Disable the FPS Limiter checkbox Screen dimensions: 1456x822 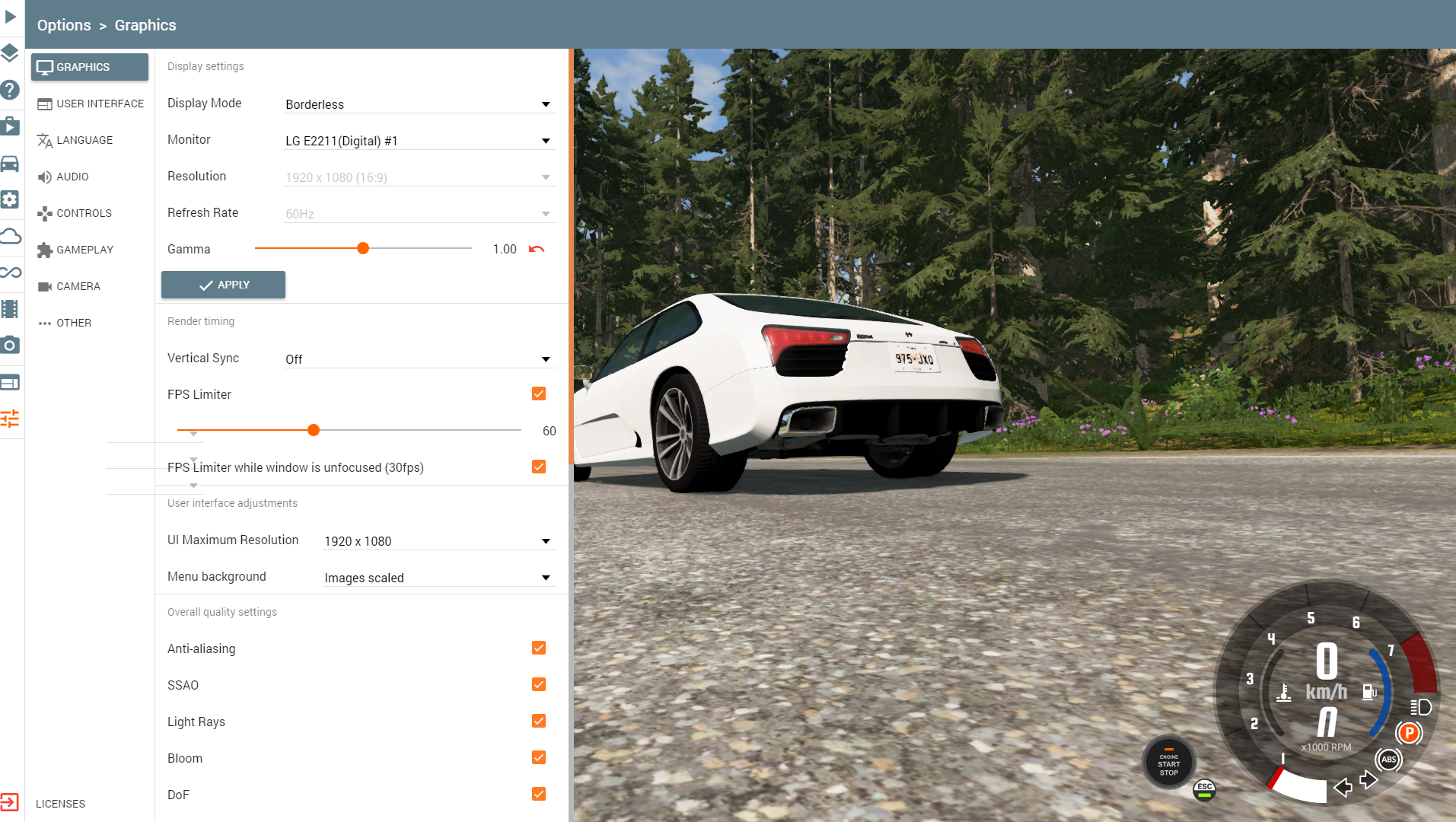tap(539, 393)
